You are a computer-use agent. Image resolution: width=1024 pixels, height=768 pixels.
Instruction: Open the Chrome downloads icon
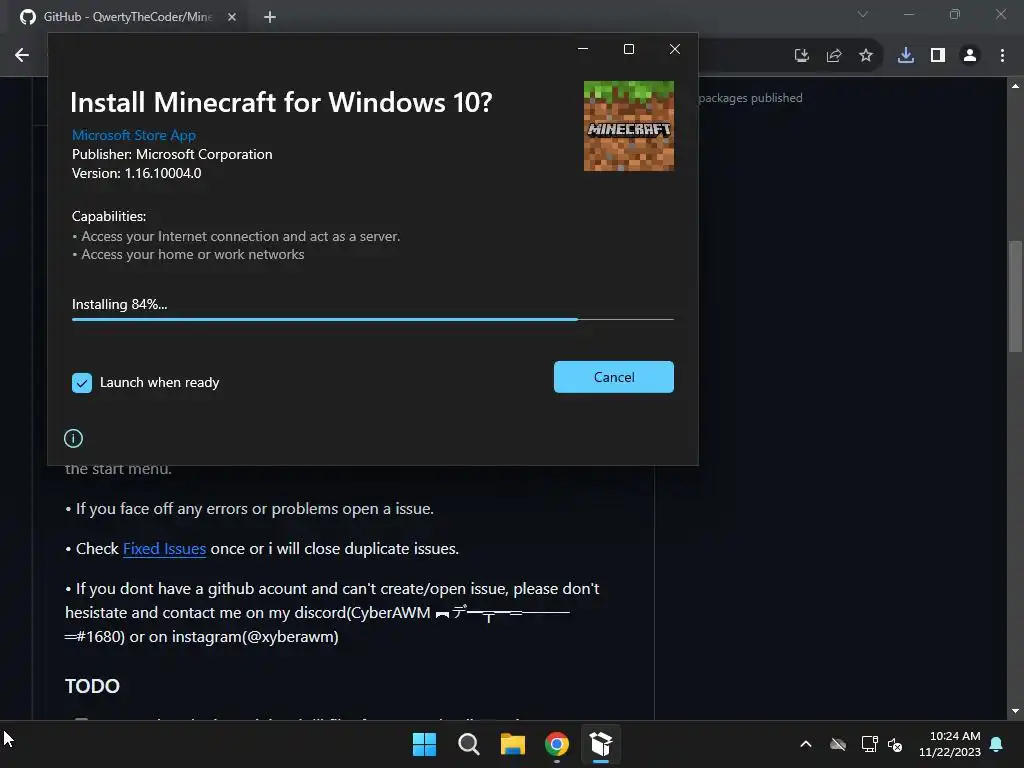(x=906, y=56)
